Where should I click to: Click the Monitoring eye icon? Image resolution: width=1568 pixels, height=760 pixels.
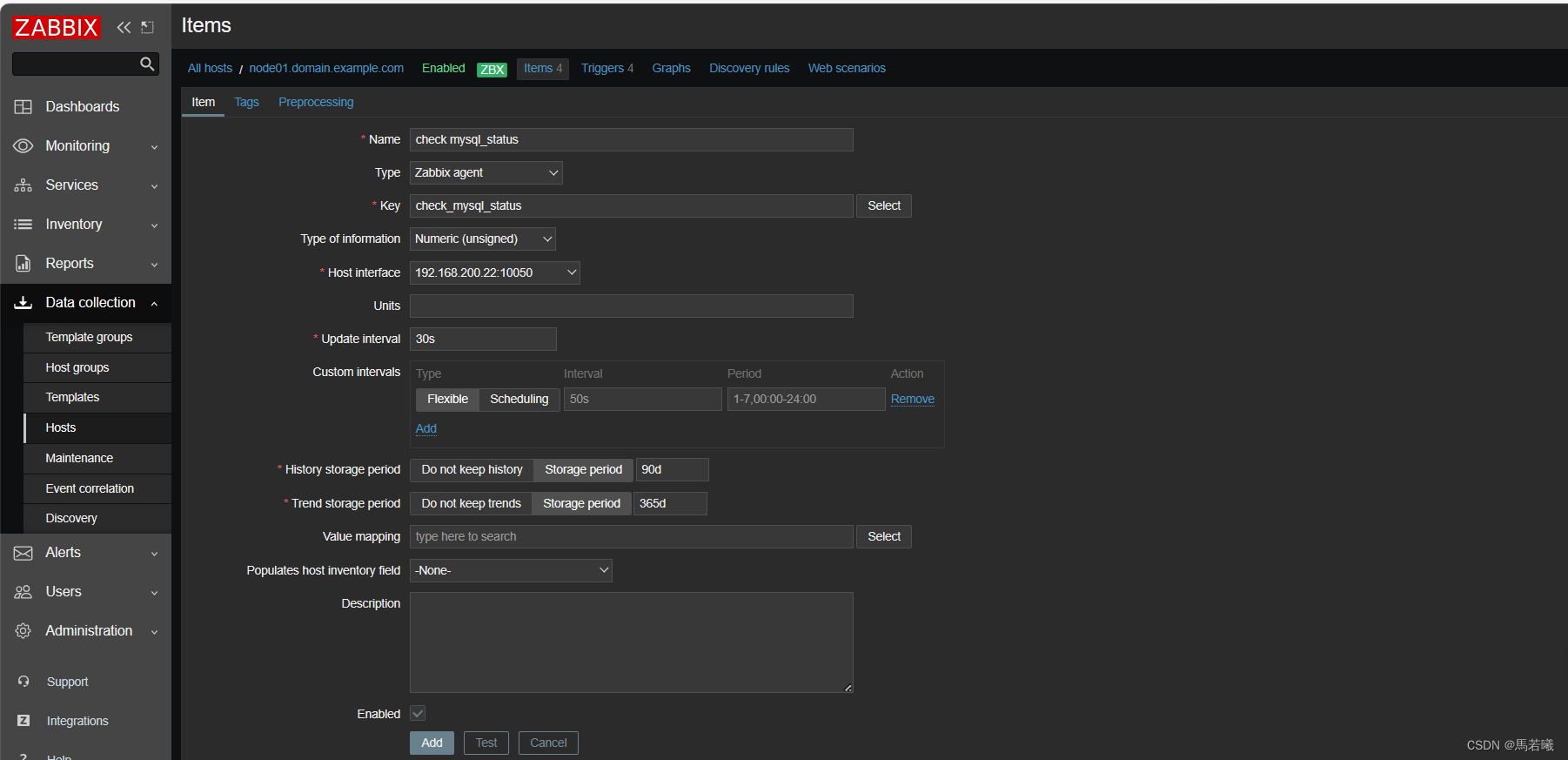coord(23,145)
